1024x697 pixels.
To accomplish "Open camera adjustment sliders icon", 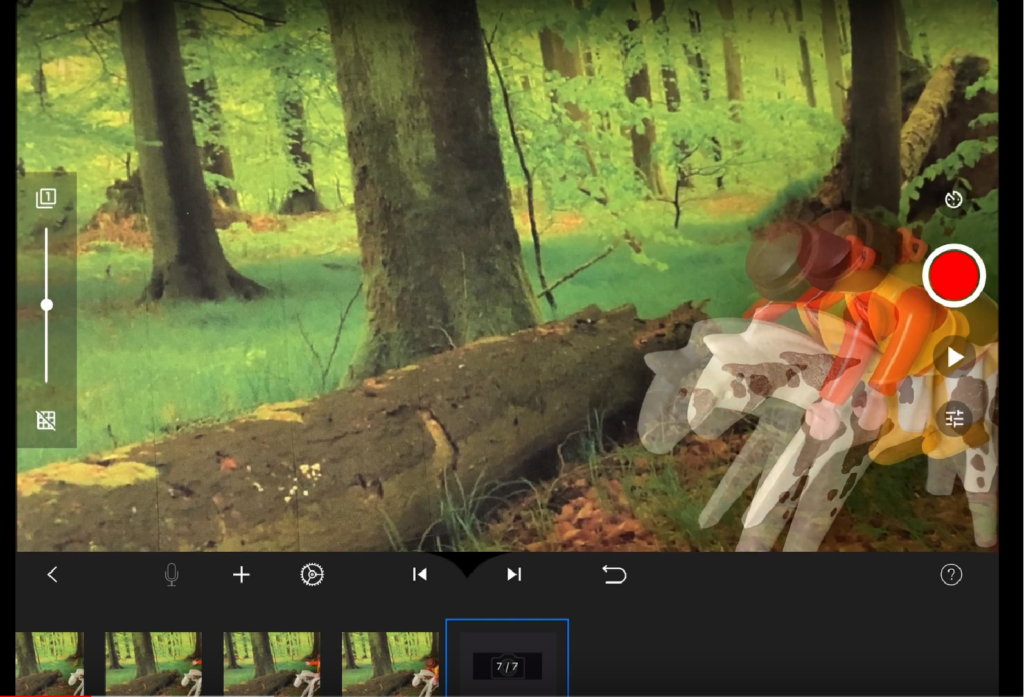I will point(954,419).
